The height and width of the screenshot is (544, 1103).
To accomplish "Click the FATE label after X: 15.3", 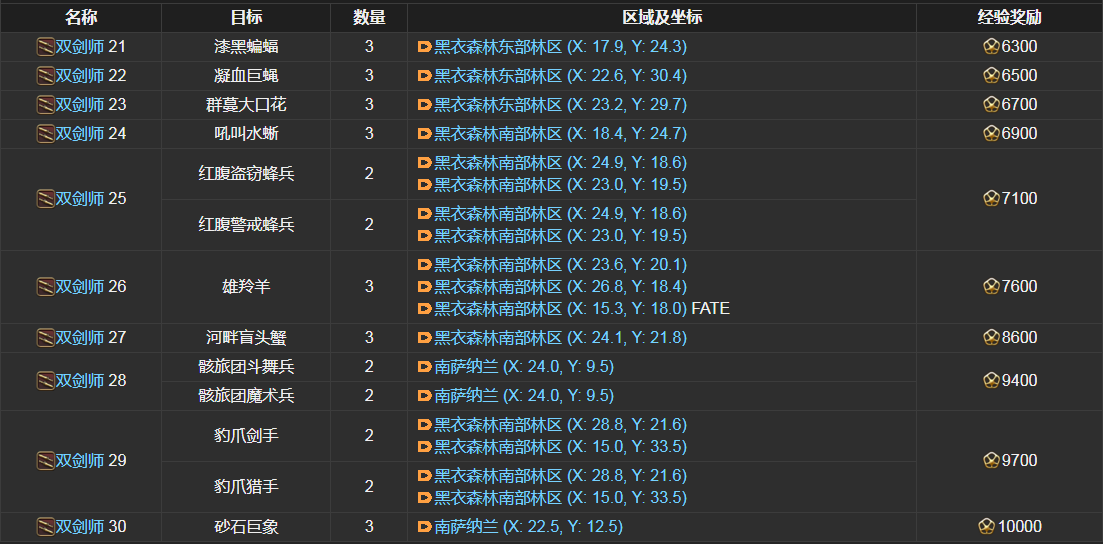I will coord(710,308).
